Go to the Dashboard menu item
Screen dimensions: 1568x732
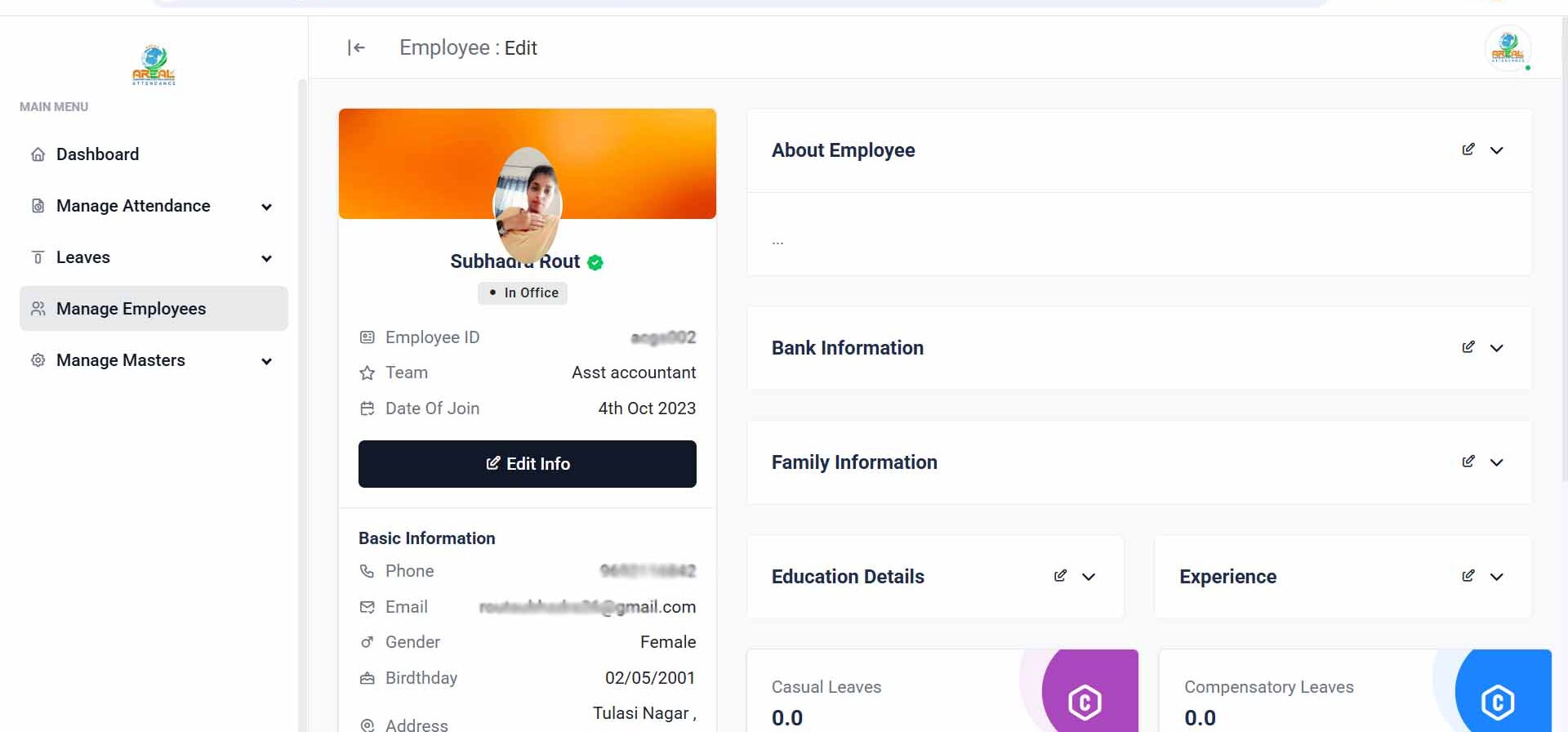click(x=97, y=154)
